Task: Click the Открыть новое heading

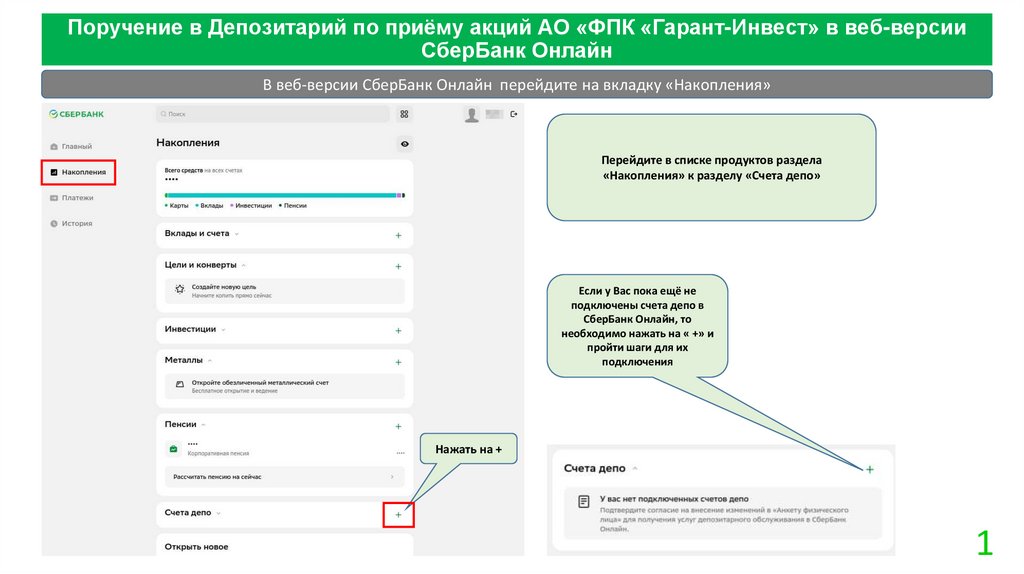Action: [197, 547]
